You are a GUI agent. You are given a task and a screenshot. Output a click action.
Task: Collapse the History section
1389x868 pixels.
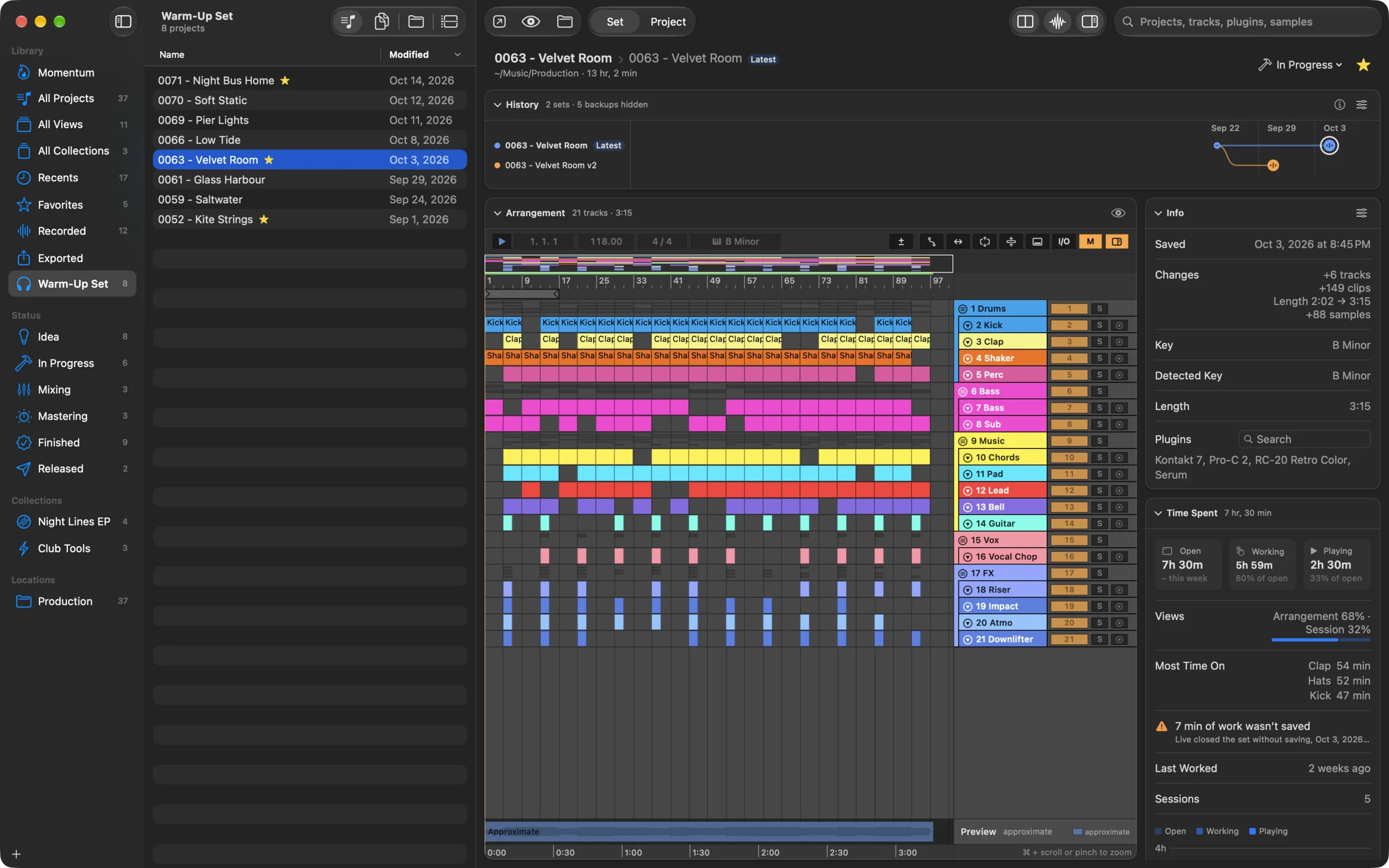(x=497, y=105)
